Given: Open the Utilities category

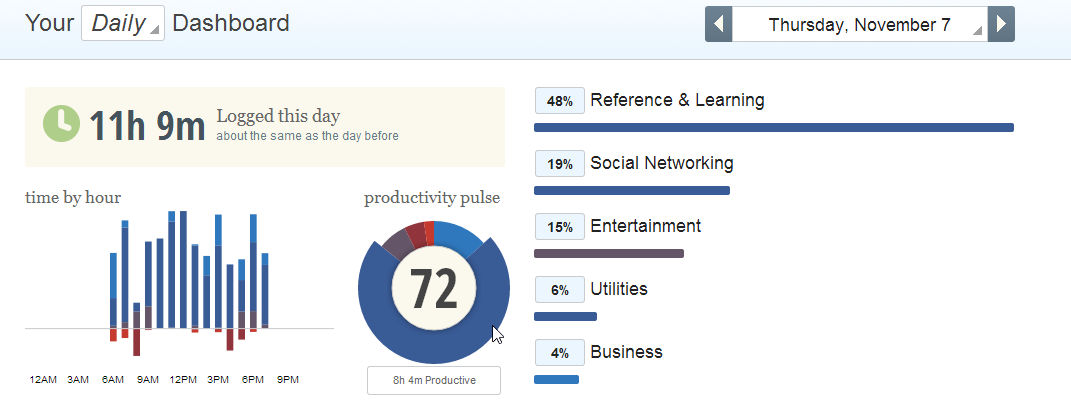Looking at the screenshot, I should click(619, 289).
